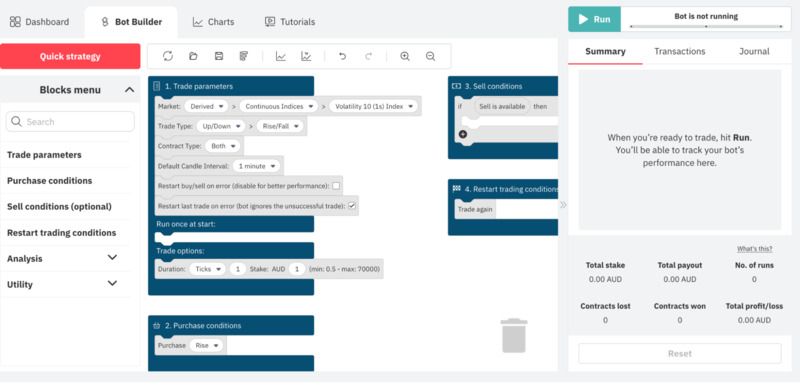Click the Quick strategy button

click(70, 56)
